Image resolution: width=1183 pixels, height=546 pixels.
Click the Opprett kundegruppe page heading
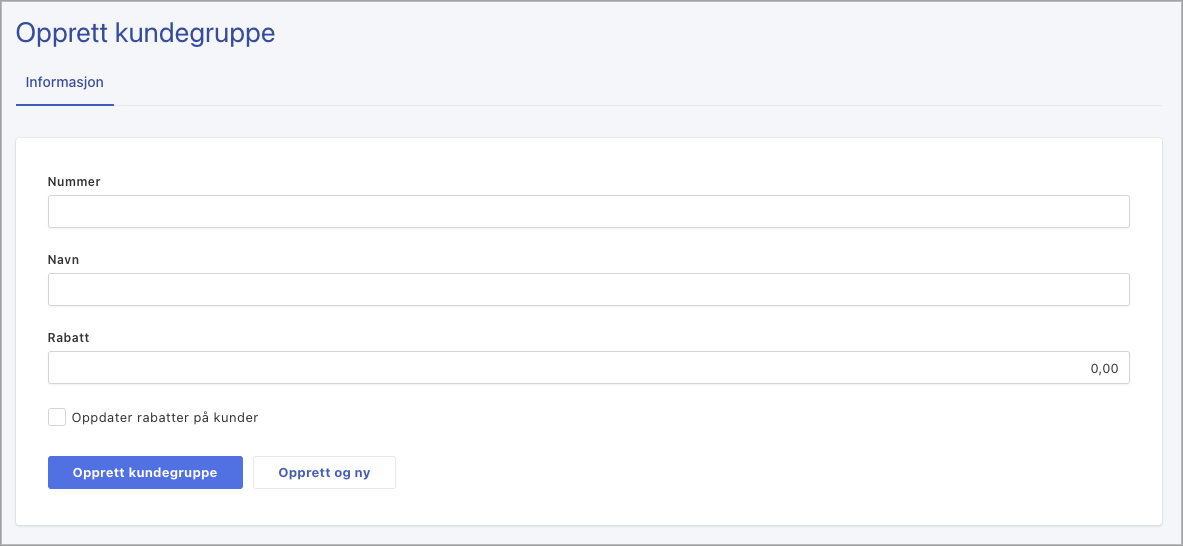tap(146, 33)
